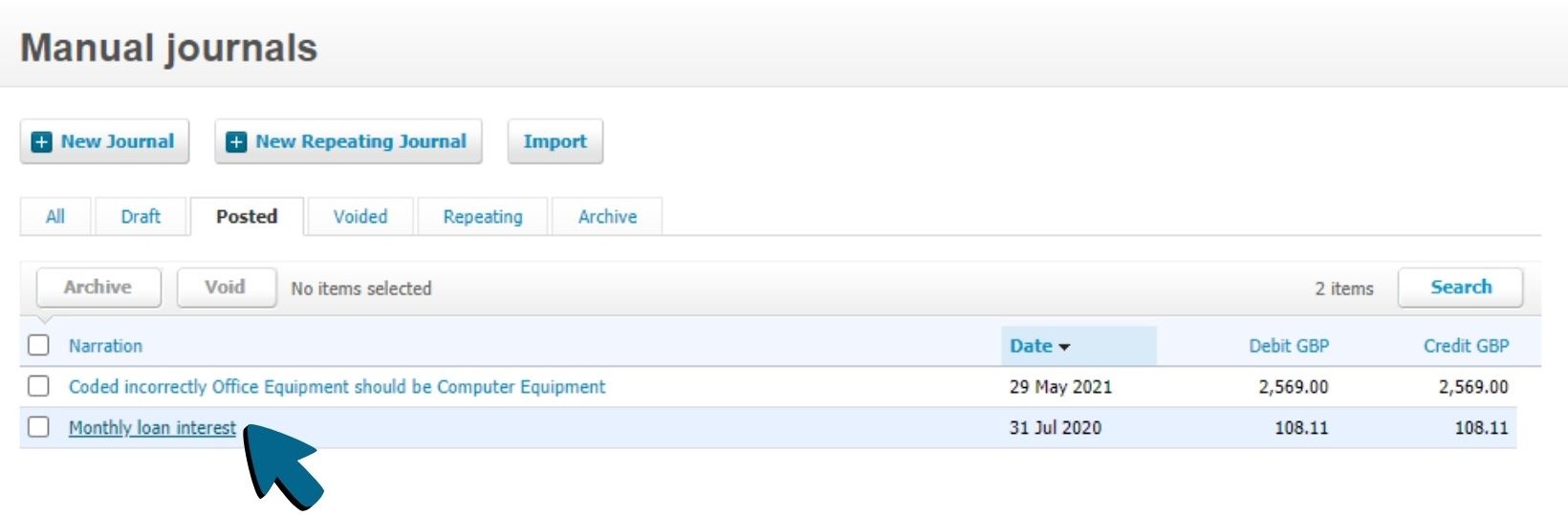Open the Coded incorrectly Office Equipment journal
This screenshot has width=1568, height=515.
pyautogui.click(x=337, y=387)
